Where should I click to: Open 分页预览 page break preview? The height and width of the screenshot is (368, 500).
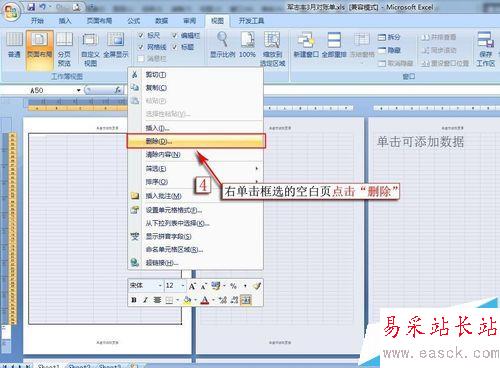pos(64,49)
